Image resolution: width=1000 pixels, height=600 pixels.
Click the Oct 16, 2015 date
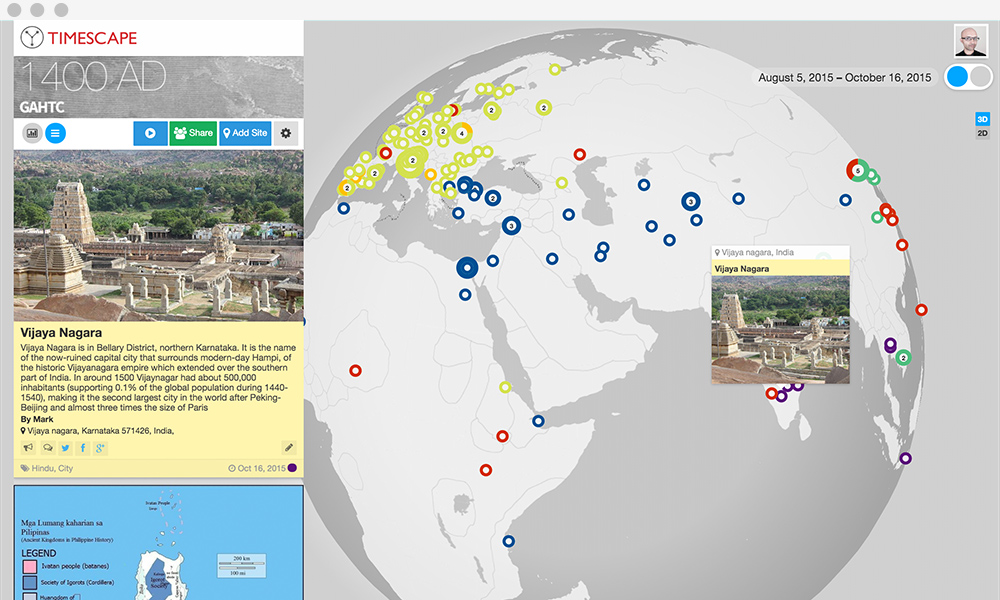click(x=261, y=468)
